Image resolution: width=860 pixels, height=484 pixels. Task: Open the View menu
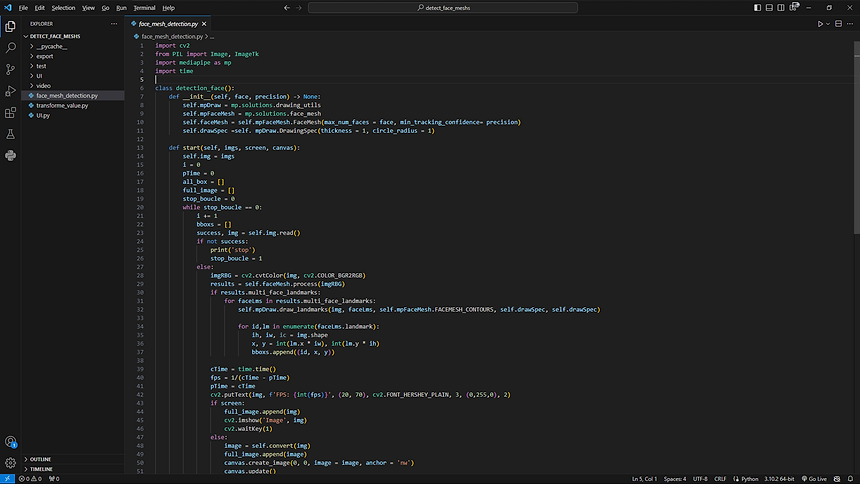pos(88,8)
